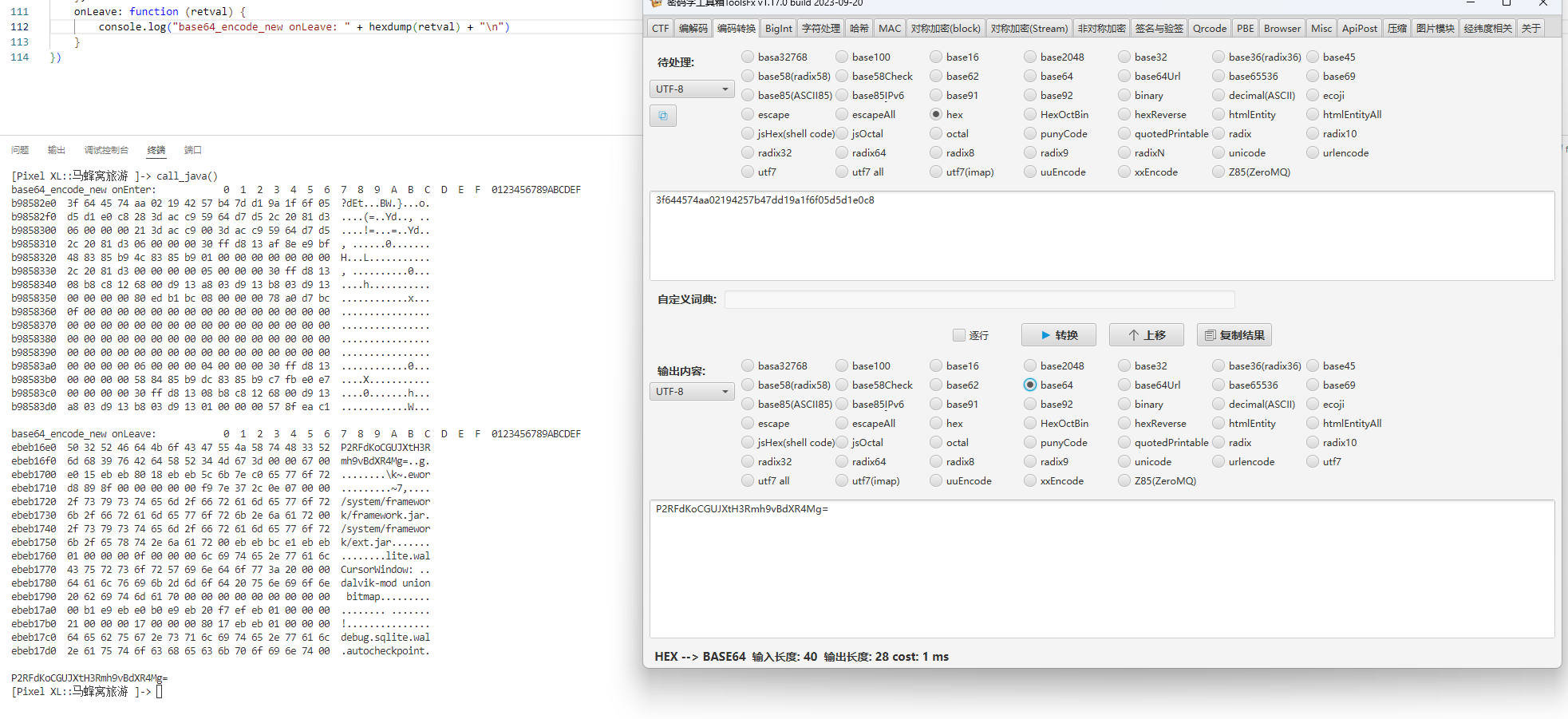Switch to the Qrcode tab
The height and width of the screenshot is (719, 1568).
tap(1209, 29)
